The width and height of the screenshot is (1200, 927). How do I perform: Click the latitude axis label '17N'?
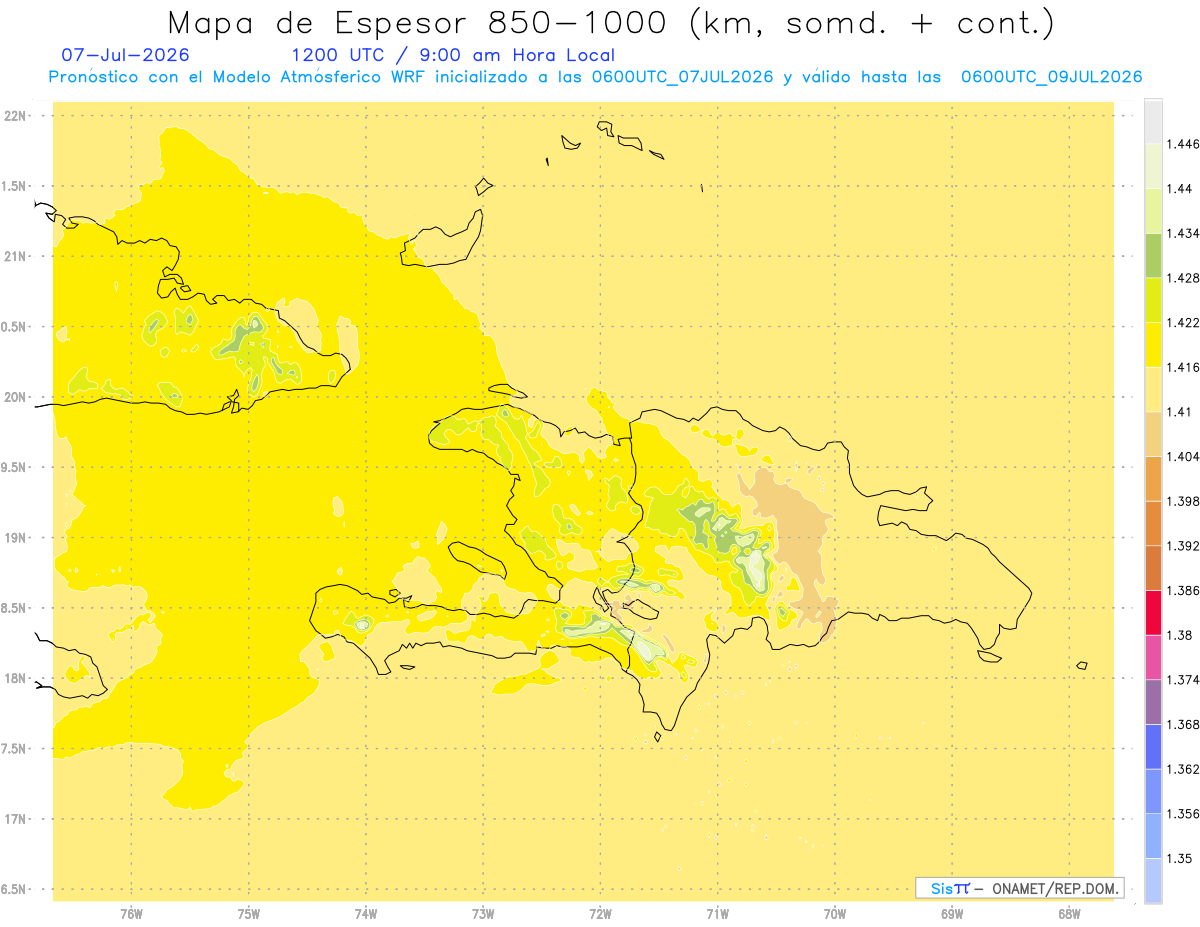[x=16, y=819]
